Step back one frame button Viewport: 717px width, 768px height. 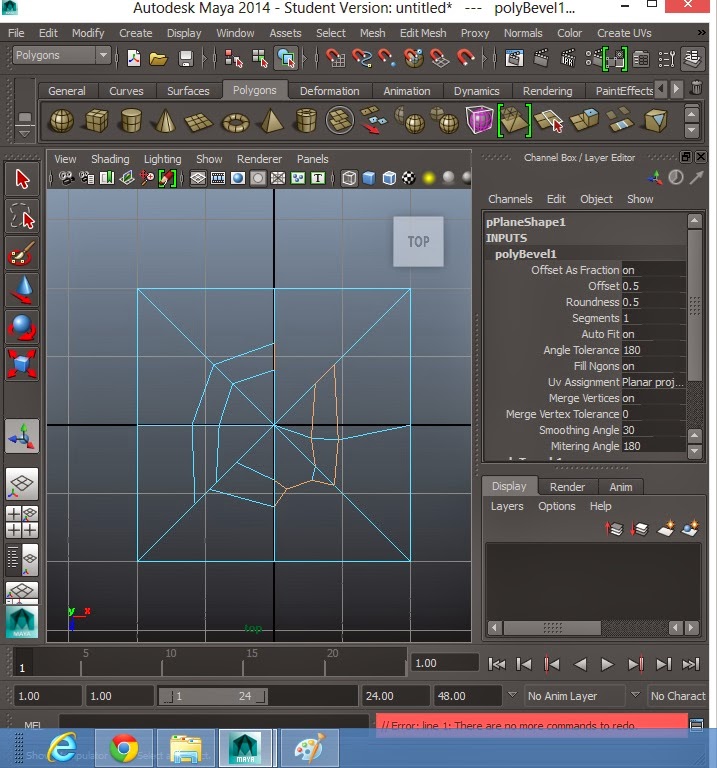tap(524, 665)
